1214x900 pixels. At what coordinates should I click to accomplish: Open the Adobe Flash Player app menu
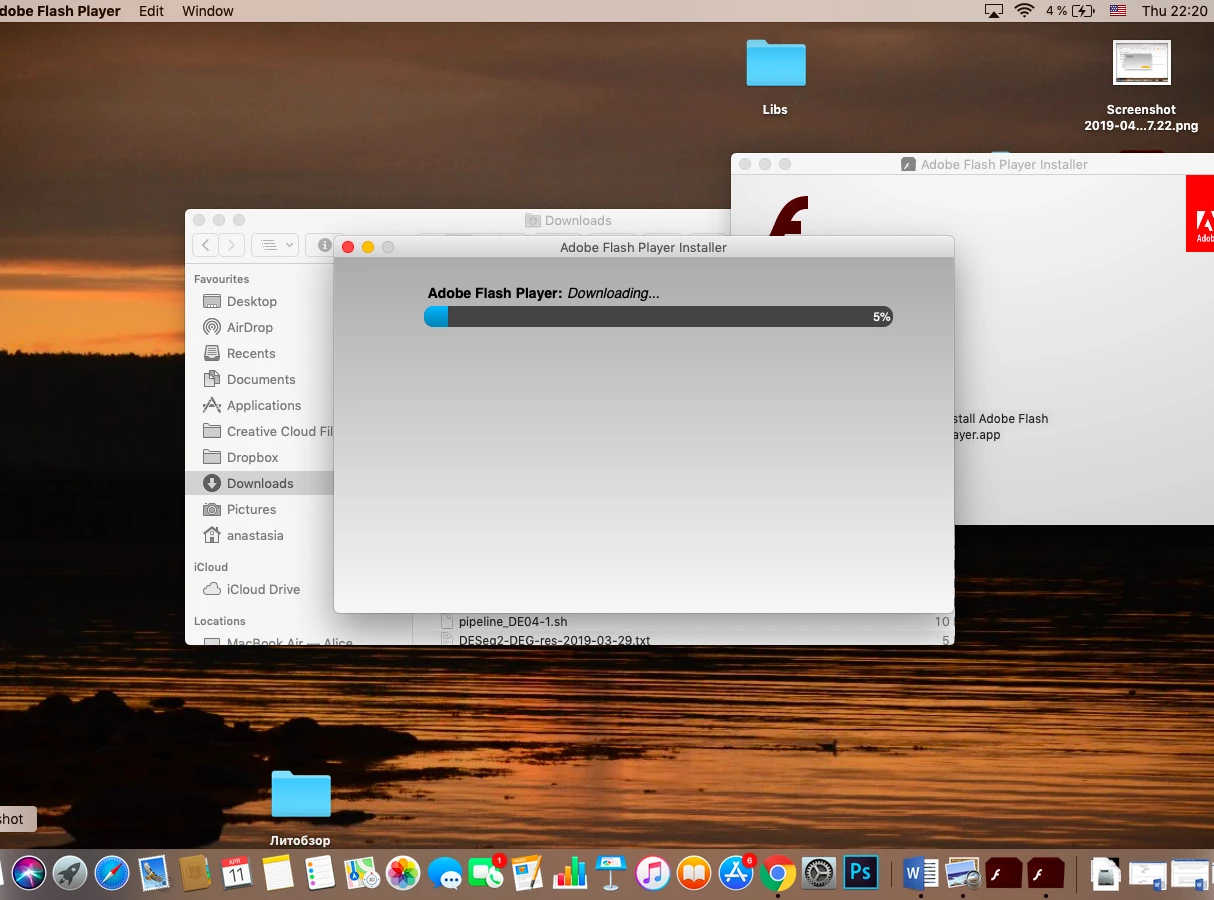(x=60, y=11)
